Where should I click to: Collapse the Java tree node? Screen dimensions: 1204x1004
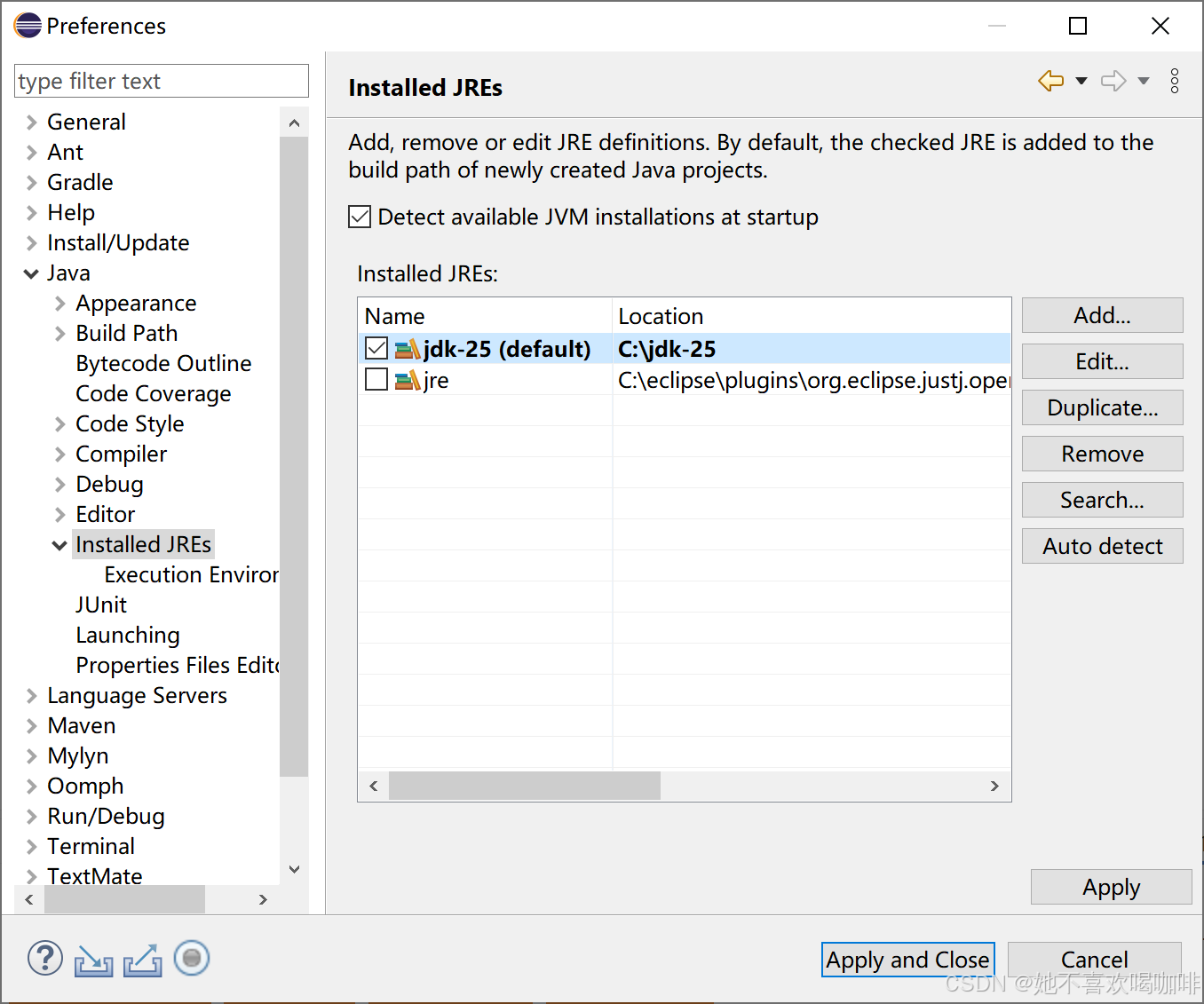[31, 273]
